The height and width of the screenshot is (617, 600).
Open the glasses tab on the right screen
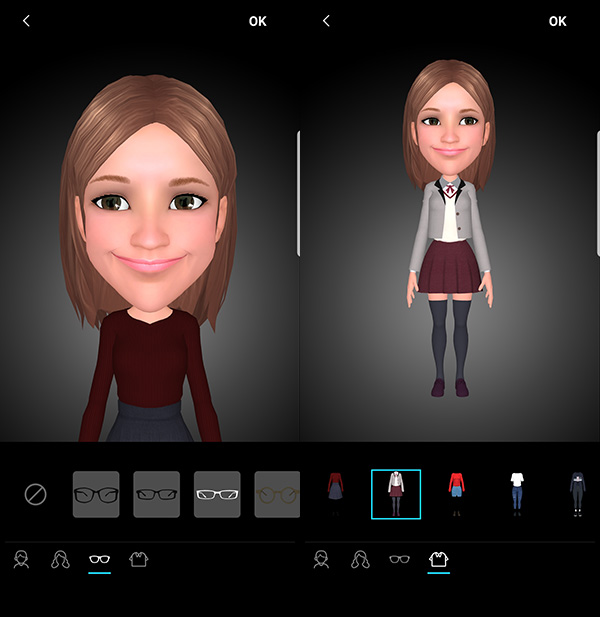click(x=399, y=560)
